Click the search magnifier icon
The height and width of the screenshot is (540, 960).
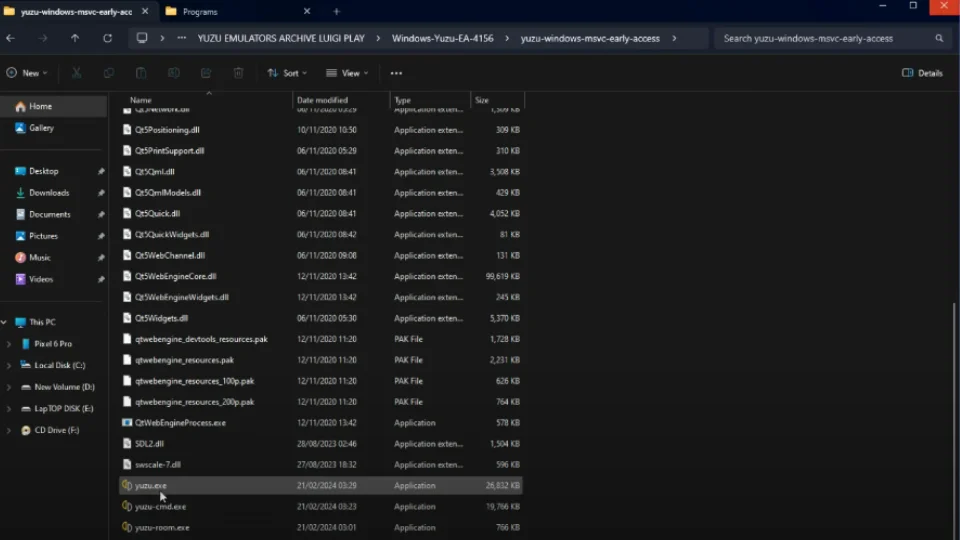939,38
